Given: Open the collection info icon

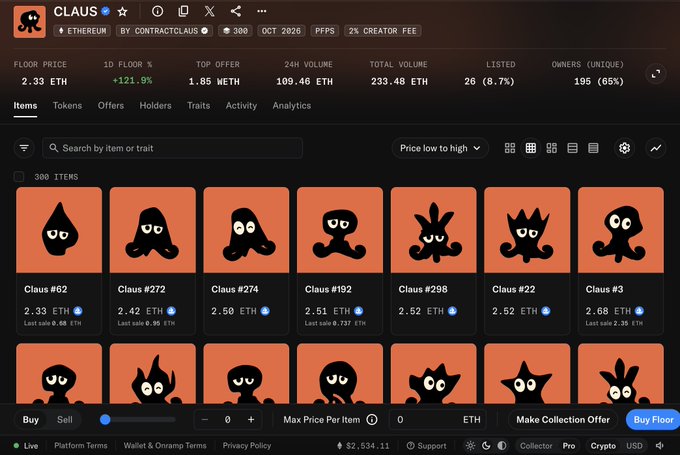Looking at the screenshot, I should tap(157, 11).
